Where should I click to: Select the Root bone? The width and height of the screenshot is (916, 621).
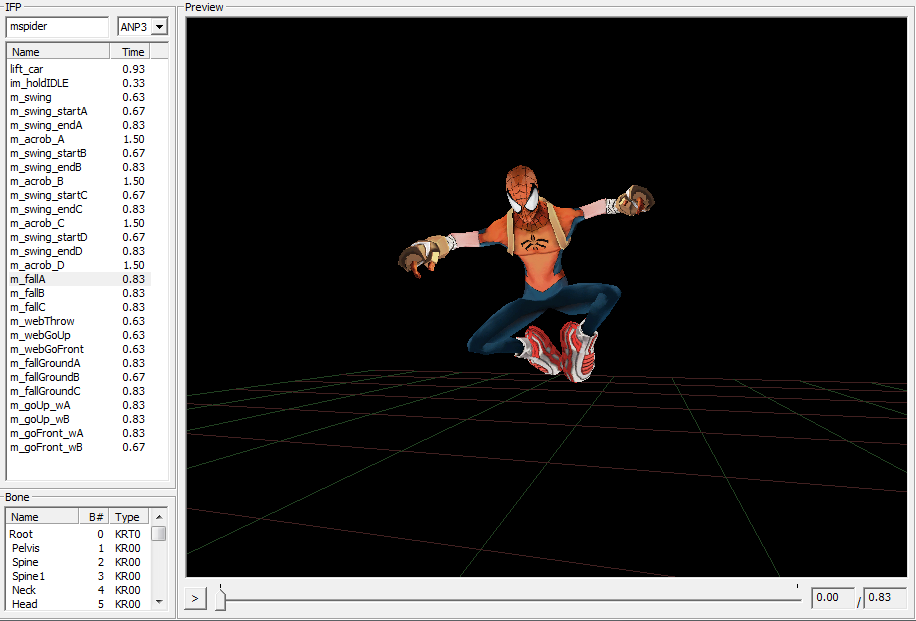pos(78,534)
